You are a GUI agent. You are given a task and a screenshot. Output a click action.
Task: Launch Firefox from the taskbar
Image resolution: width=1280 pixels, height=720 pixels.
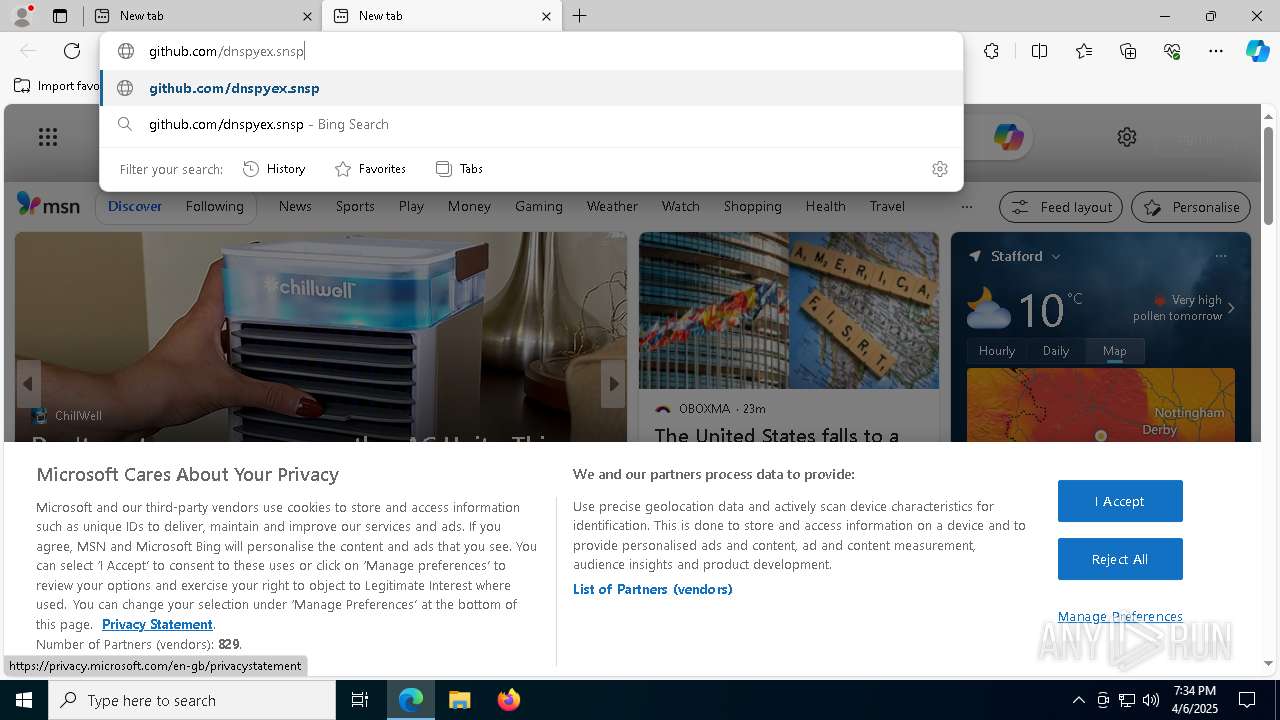tap(508, 700)
